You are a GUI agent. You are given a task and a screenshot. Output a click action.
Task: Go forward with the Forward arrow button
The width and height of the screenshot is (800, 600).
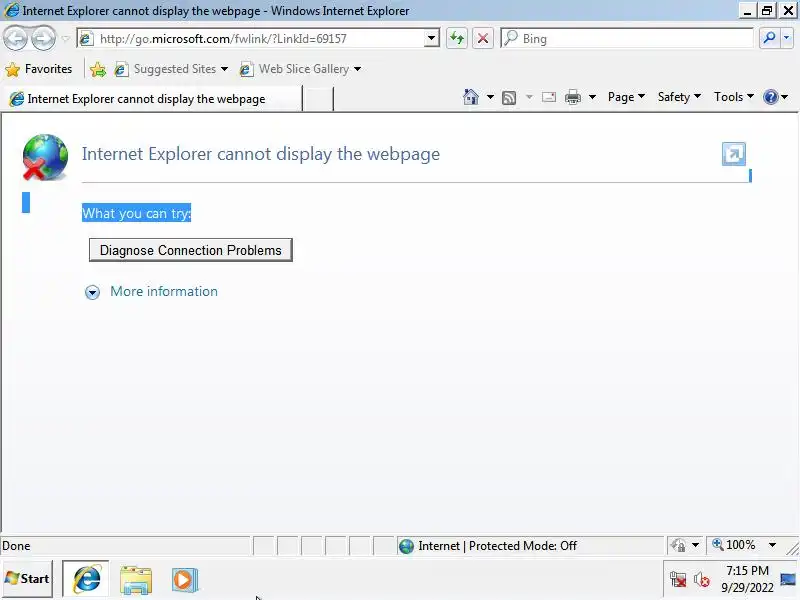tap(43, 39)
